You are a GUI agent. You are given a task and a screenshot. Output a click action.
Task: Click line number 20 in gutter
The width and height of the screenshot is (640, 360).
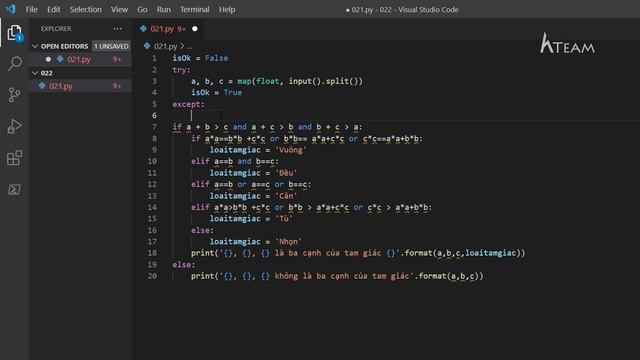[x=152, y=276]
